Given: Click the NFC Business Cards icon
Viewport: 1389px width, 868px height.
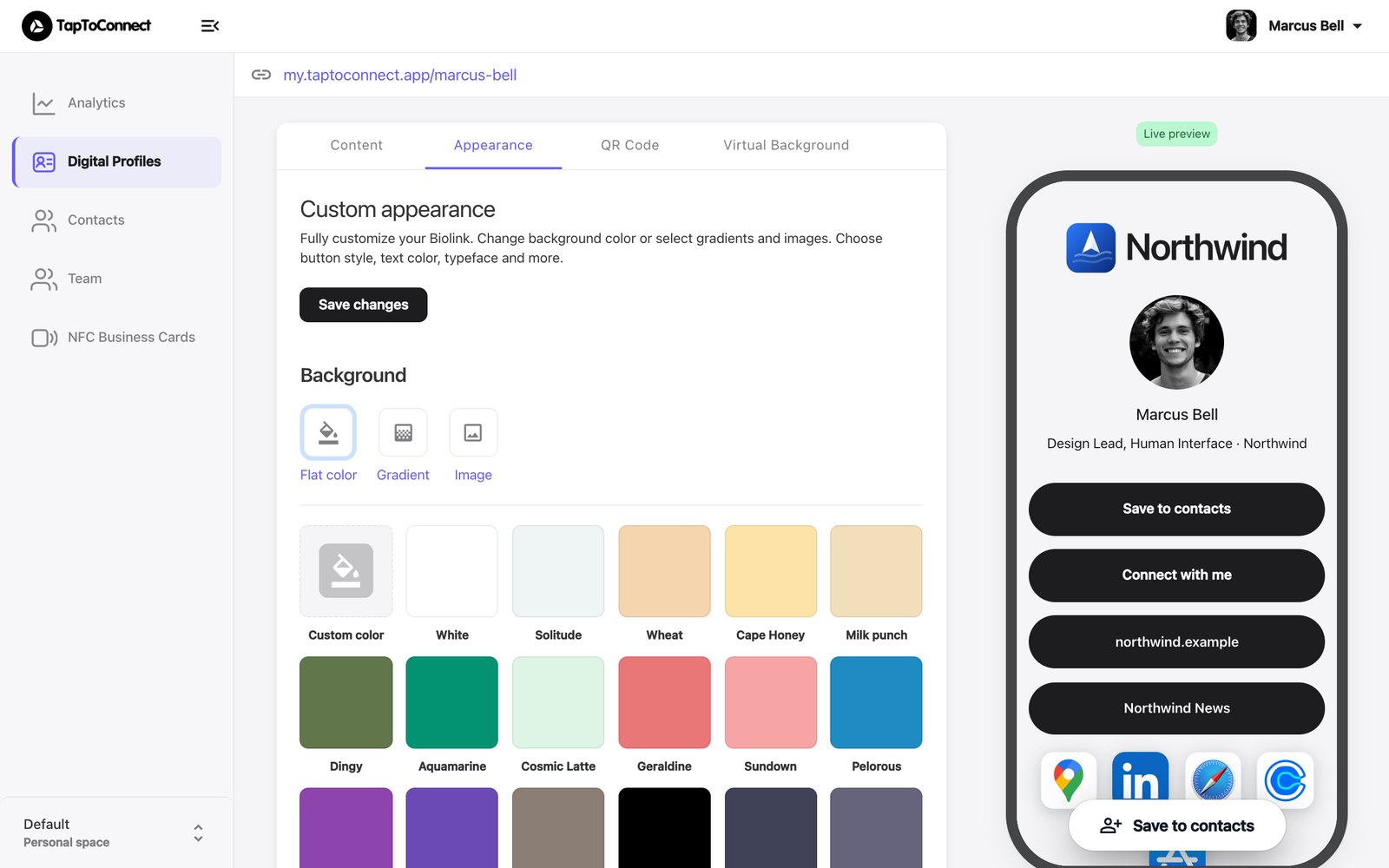Looking at the screenshot, I should point(44,338).
